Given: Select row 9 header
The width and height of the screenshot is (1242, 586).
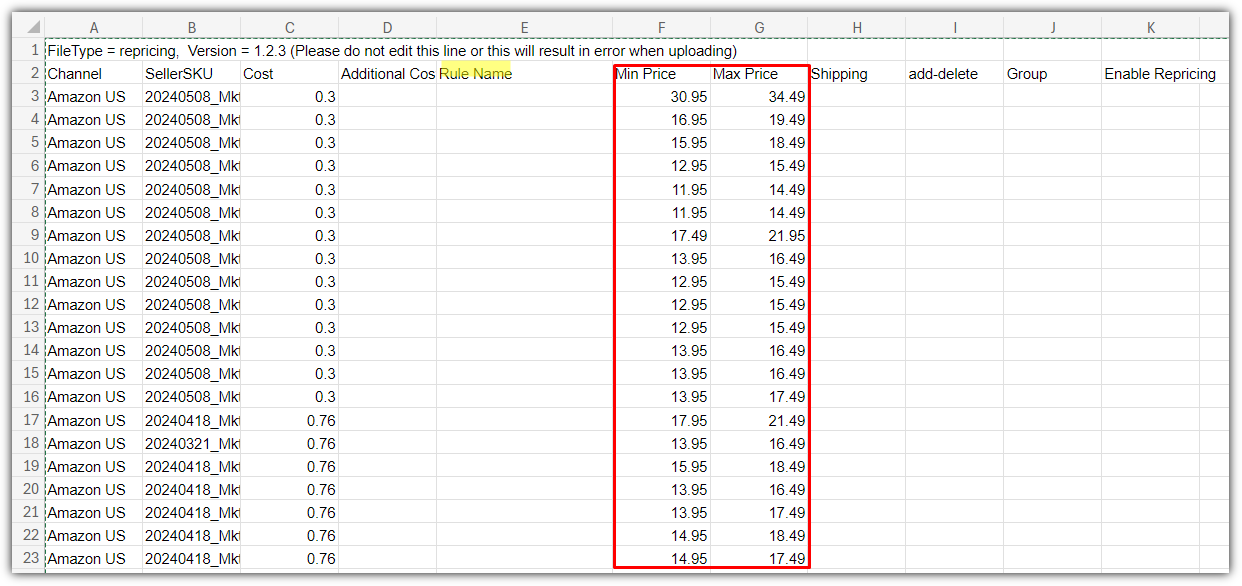Looking at the screenshot, I should 29,235.
